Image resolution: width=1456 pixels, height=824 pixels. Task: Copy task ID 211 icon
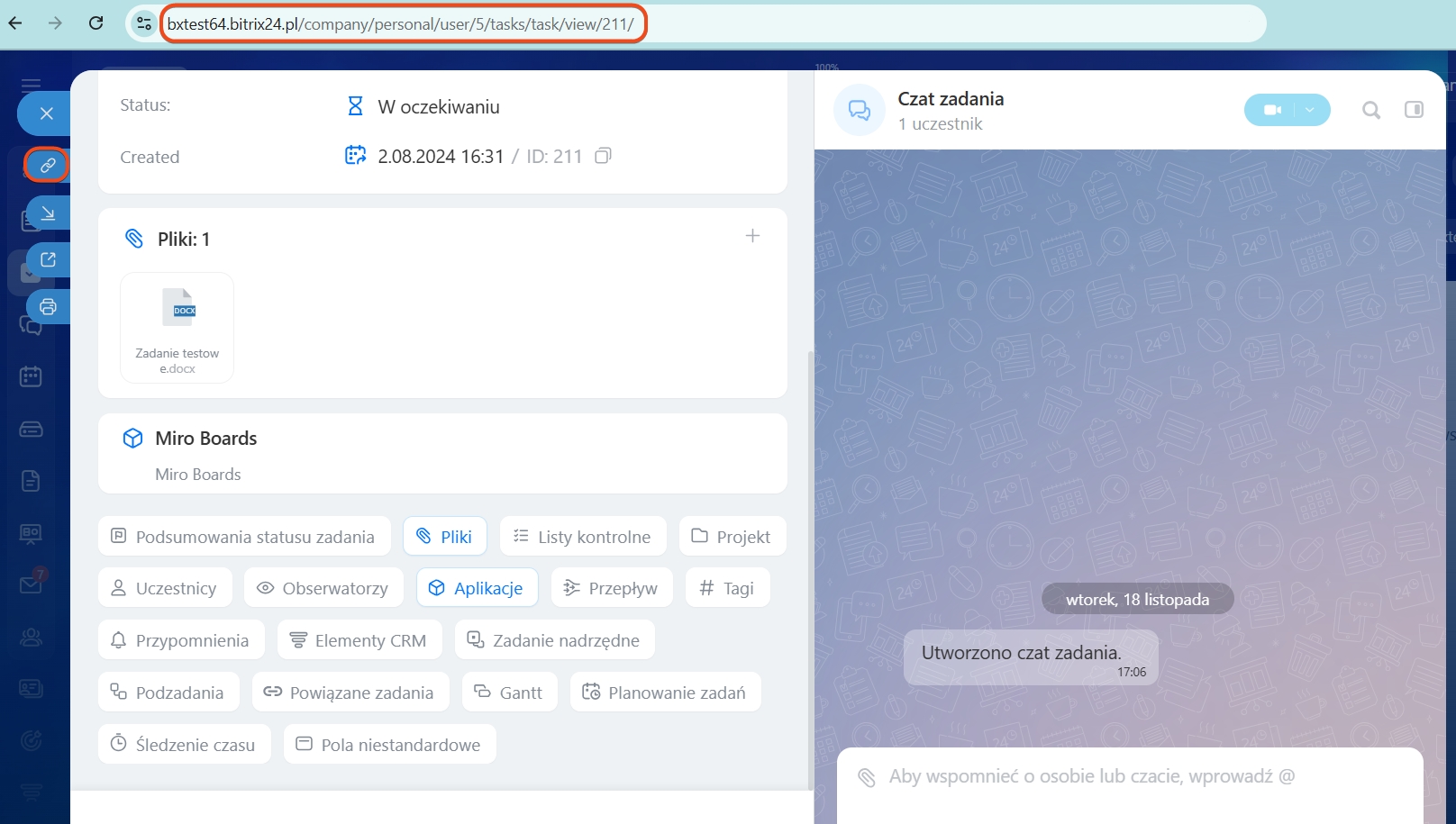603,156
